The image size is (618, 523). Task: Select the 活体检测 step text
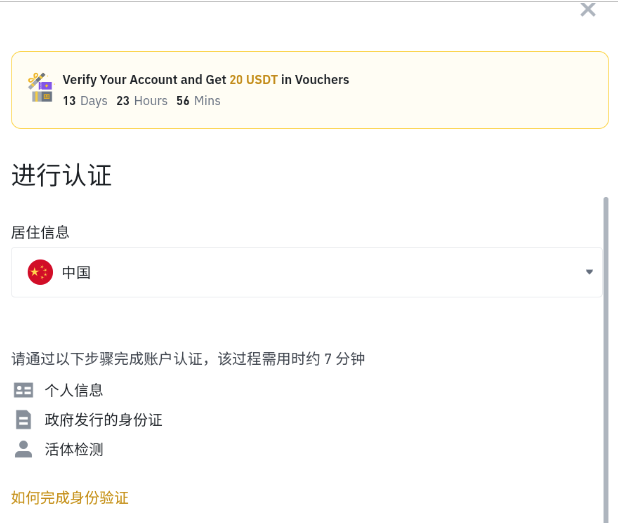point(74,450)
